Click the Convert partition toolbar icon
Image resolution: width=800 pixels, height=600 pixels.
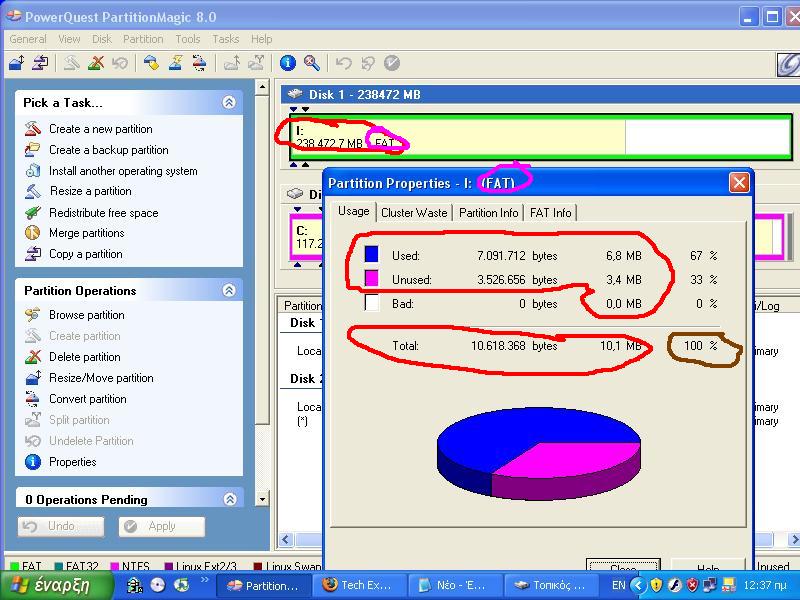tap(199, 63)
